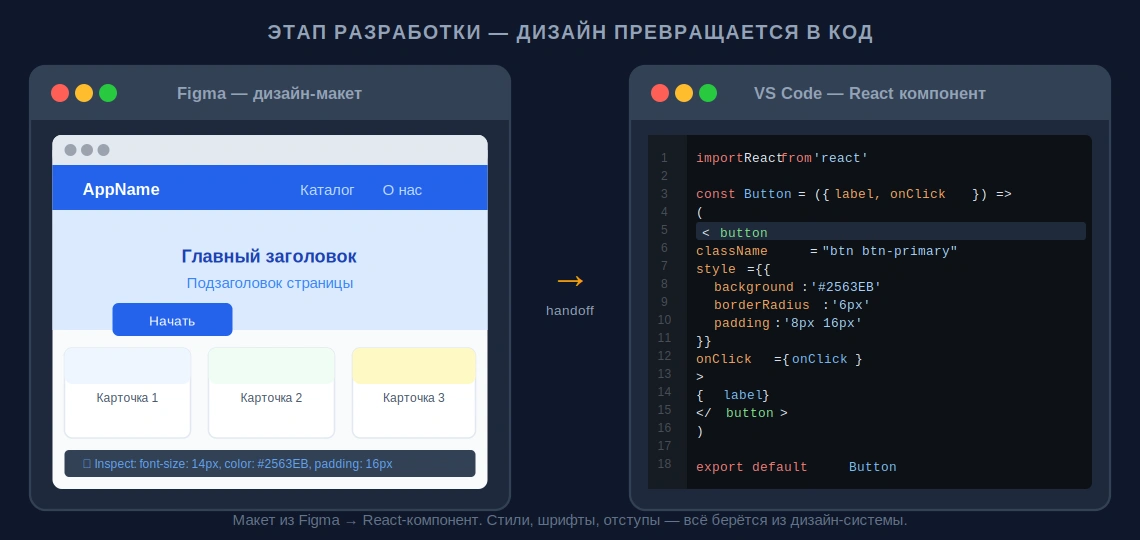This screenshot has width=1140, height=540.
Task: Open the Каталог nav link
Action: [x=327, y=190]
